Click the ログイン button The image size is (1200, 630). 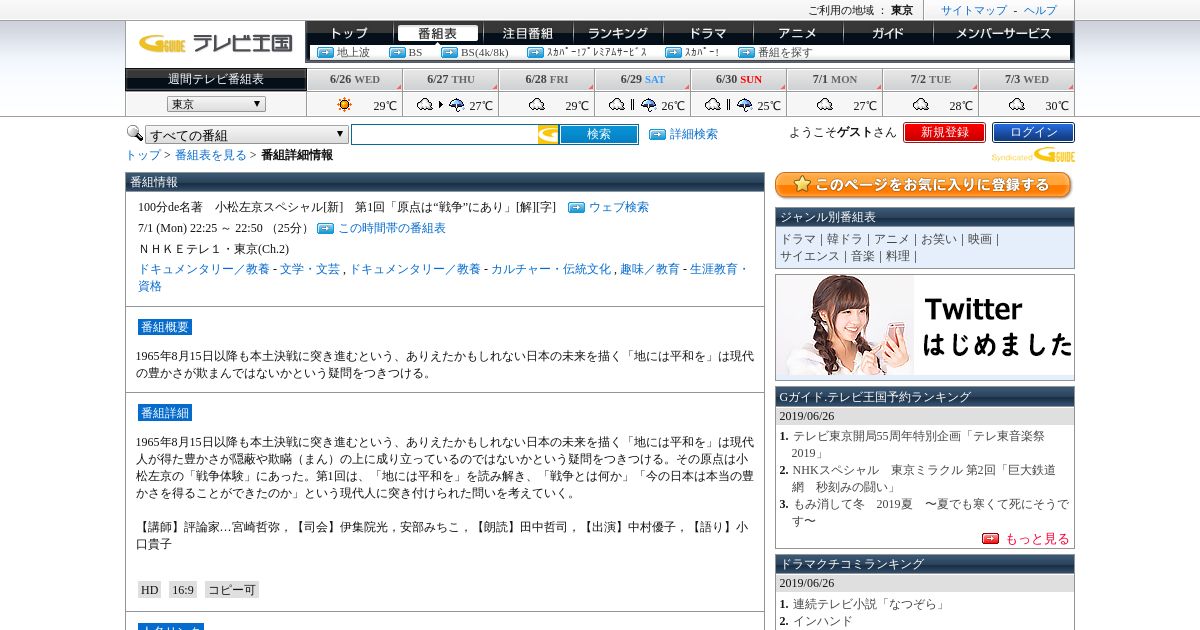[1033, 132]
